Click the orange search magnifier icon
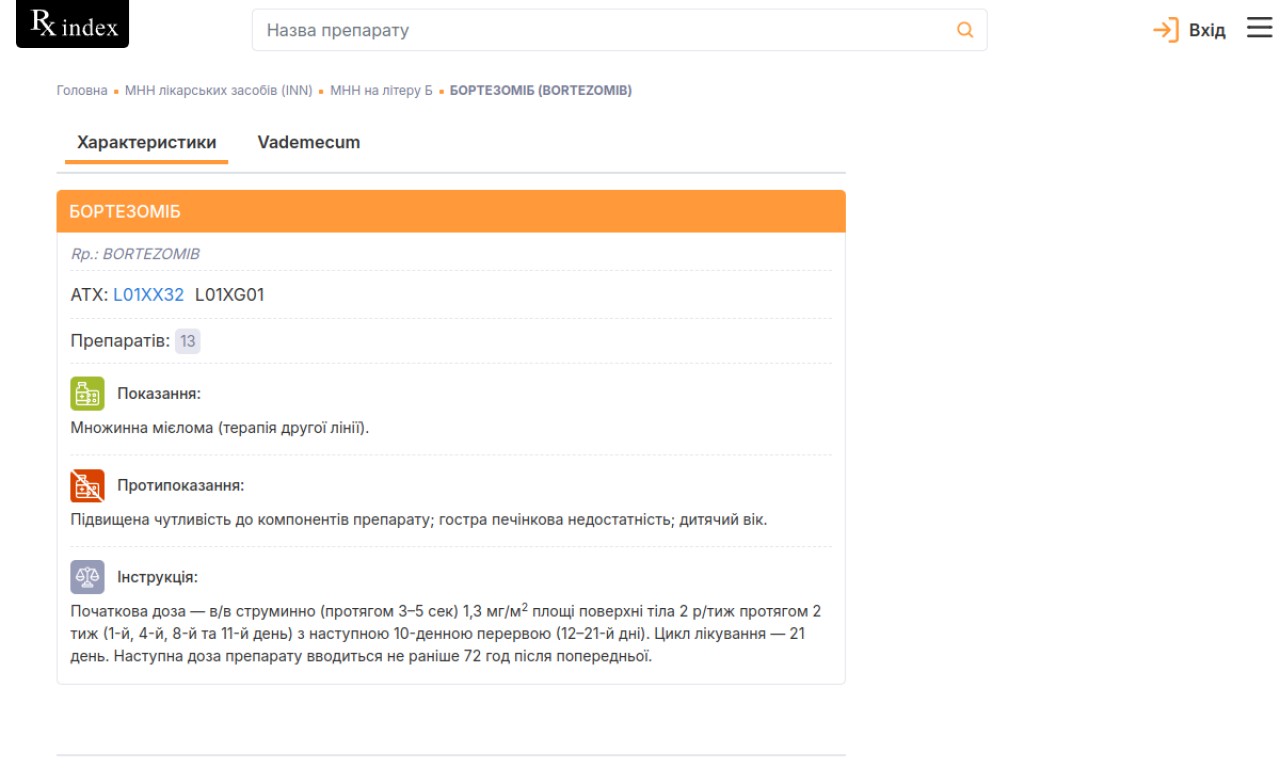 click(965, 30)
